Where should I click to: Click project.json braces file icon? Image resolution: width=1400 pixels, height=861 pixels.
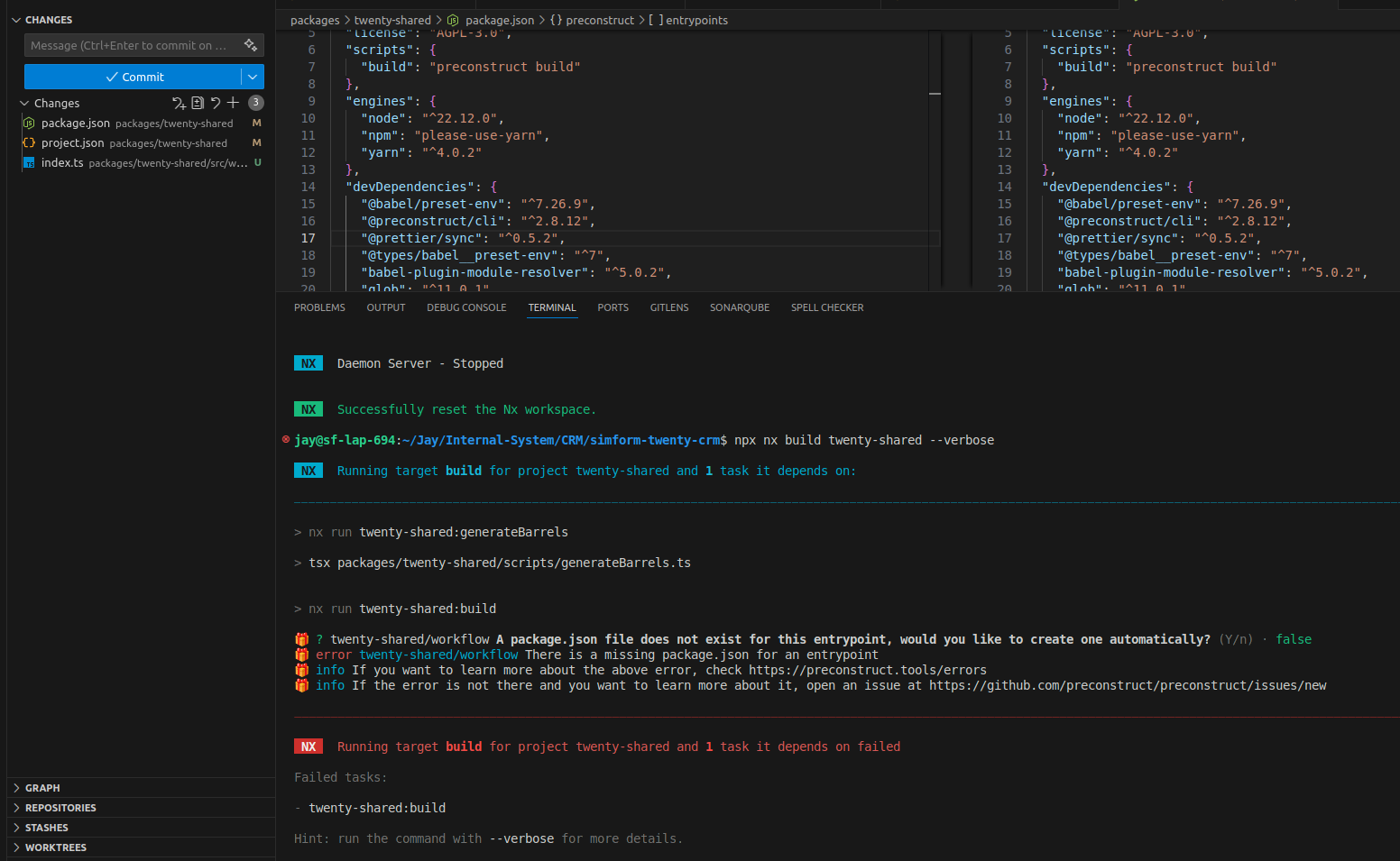pos(29,142)
